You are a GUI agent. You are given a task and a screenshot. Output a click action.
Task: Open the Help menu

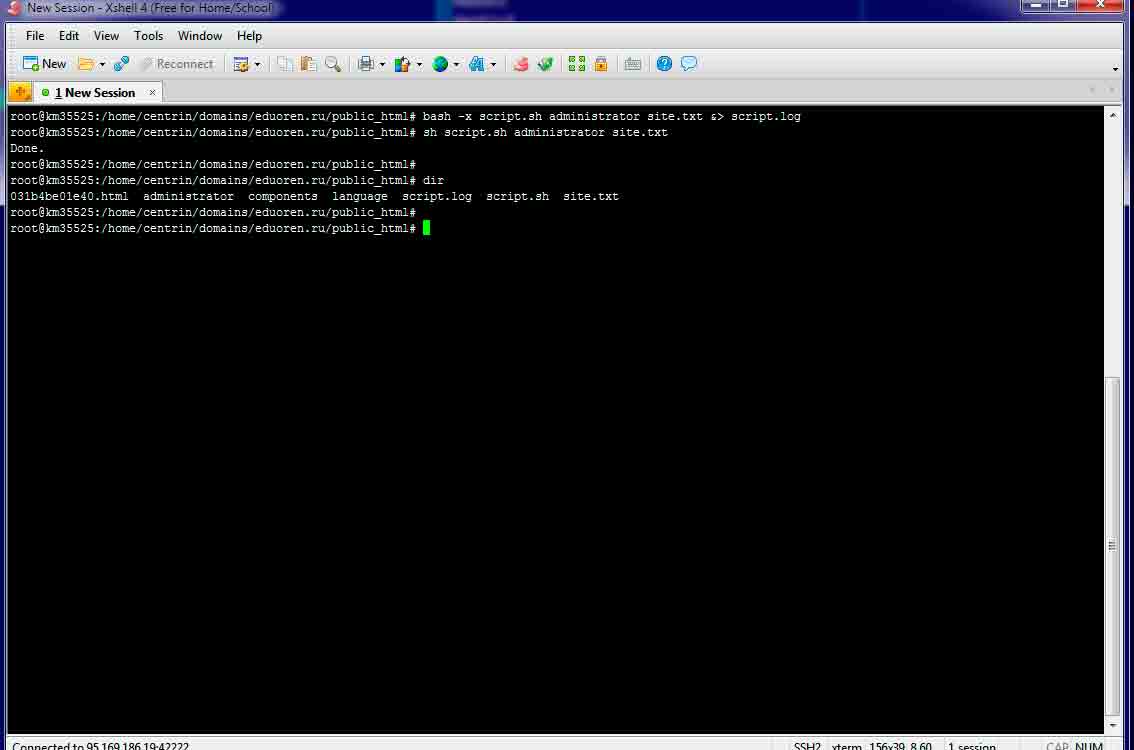click(x=250, y=35)
